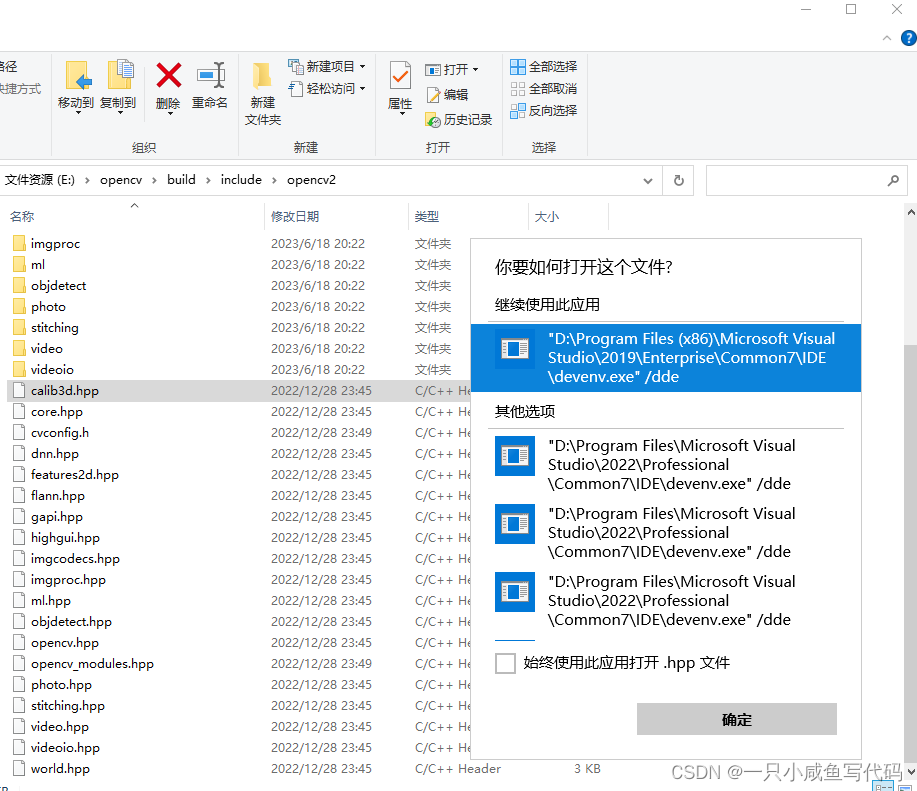Select the imgproc folder
Image resolution: width=917 pixels, height=791 pixels.
[x=55, y=244]
